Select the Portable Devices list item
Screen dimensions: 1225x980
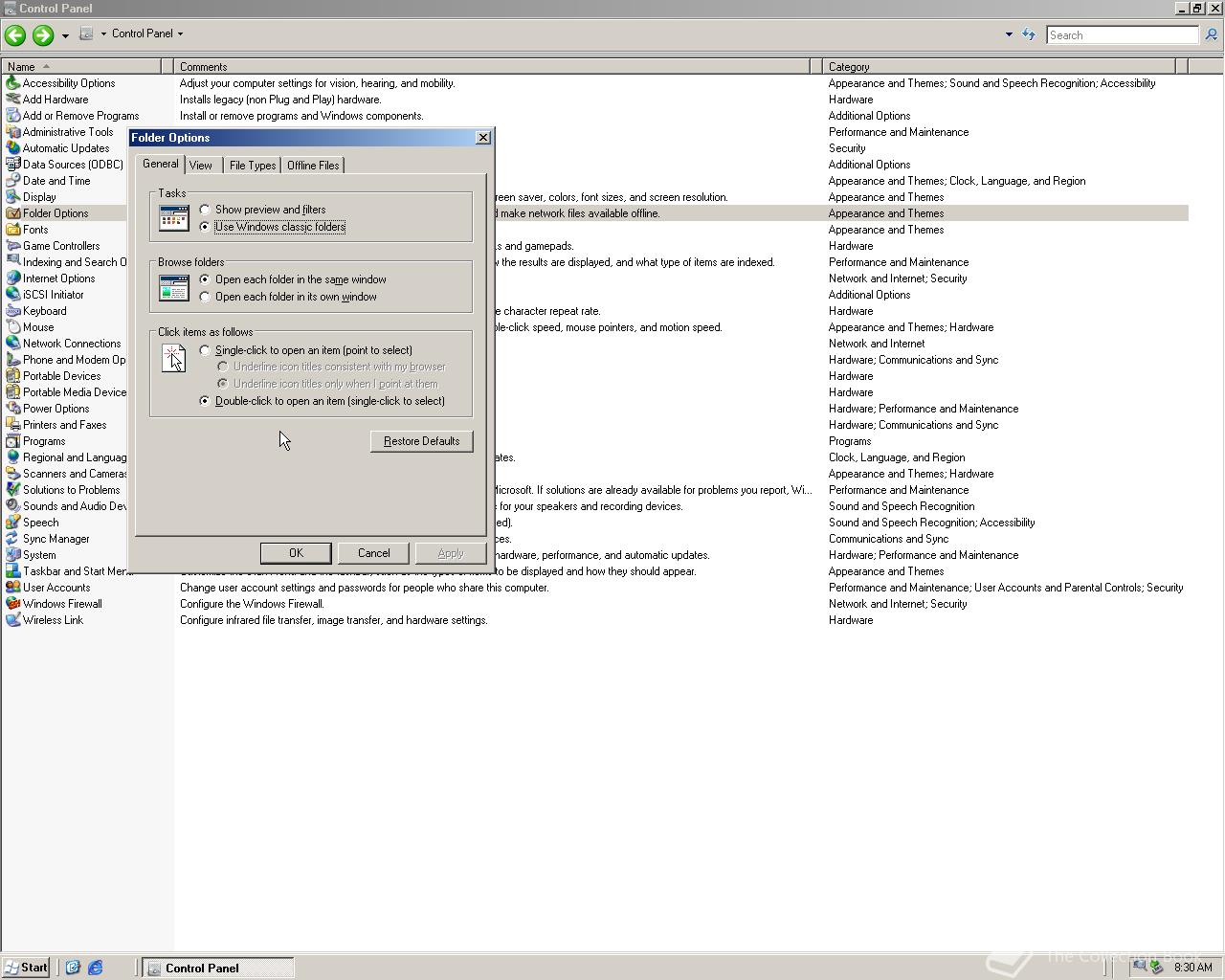[53, 376]
